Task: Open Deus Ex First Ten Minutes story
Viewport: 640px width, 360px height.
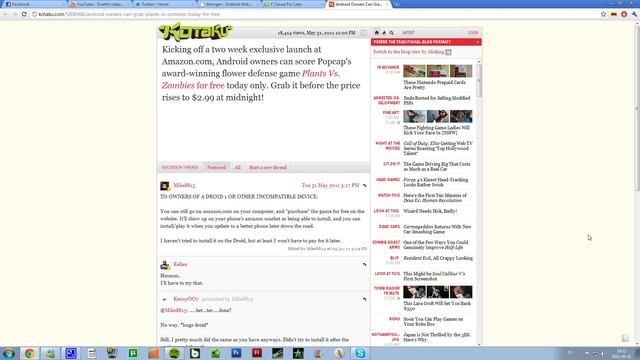Action: click(x=435, y=198)
